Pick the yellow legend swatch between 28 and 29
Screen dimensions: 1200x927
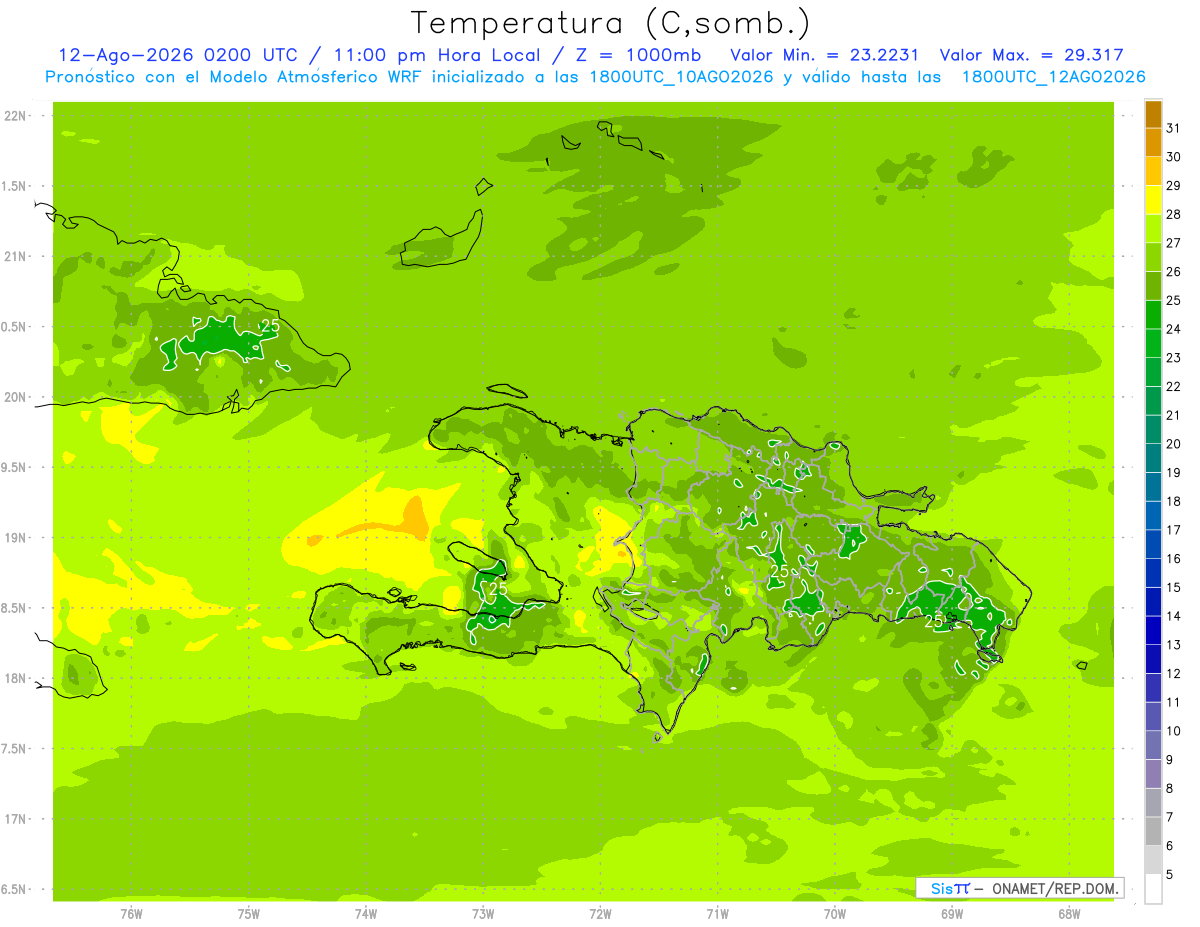pyautogui.click(x=1154, y=200)
